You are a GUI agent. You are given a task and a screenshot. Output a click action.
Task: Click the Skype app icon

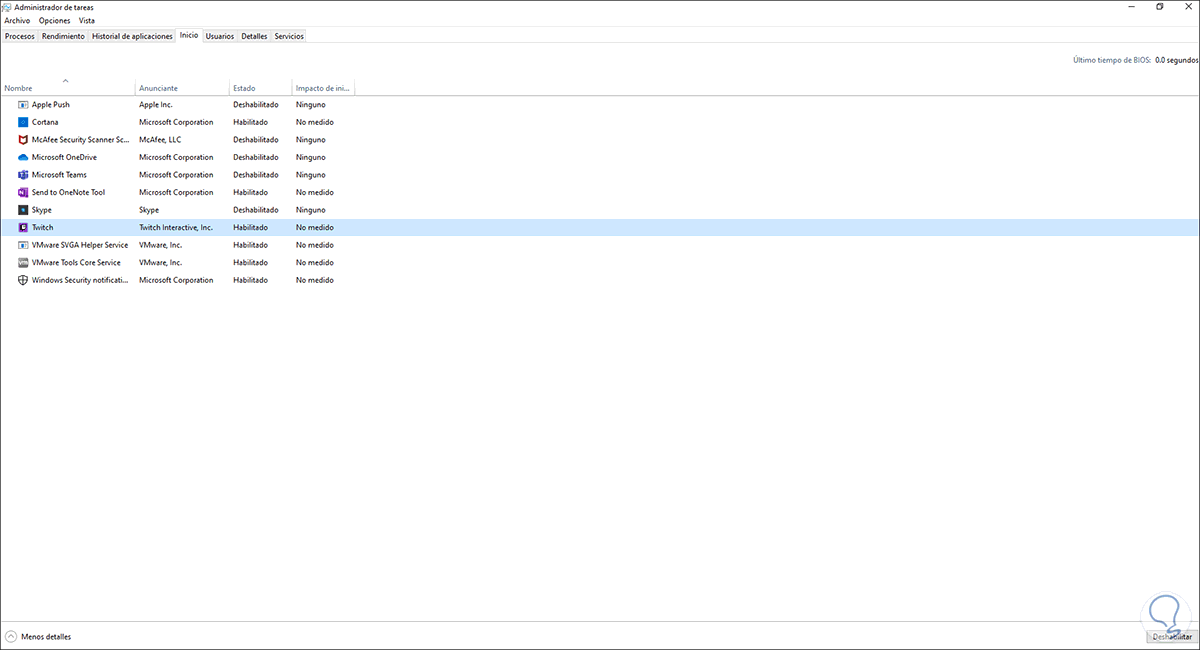[23, 210]
